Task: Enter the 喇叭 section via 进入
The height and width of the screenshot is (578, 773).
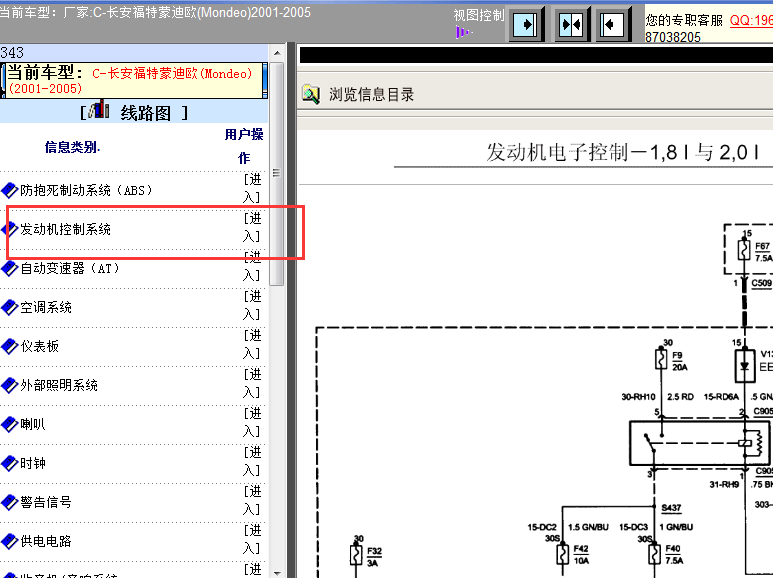Action: 252,422
